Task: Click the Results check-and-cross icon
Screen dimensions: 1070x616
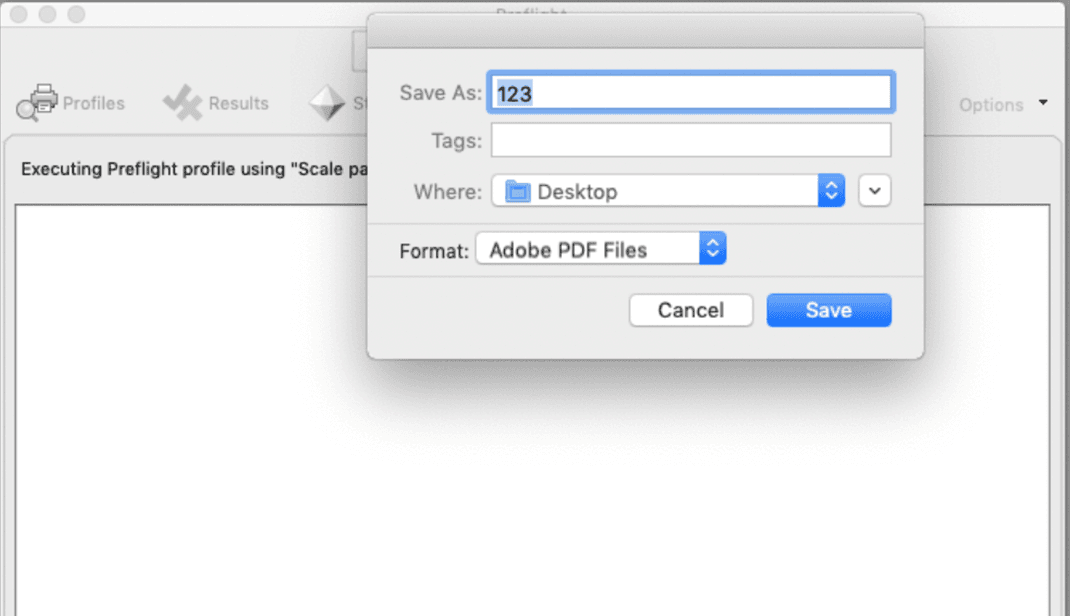Action: pyautogui.click(x=182, y=103)
